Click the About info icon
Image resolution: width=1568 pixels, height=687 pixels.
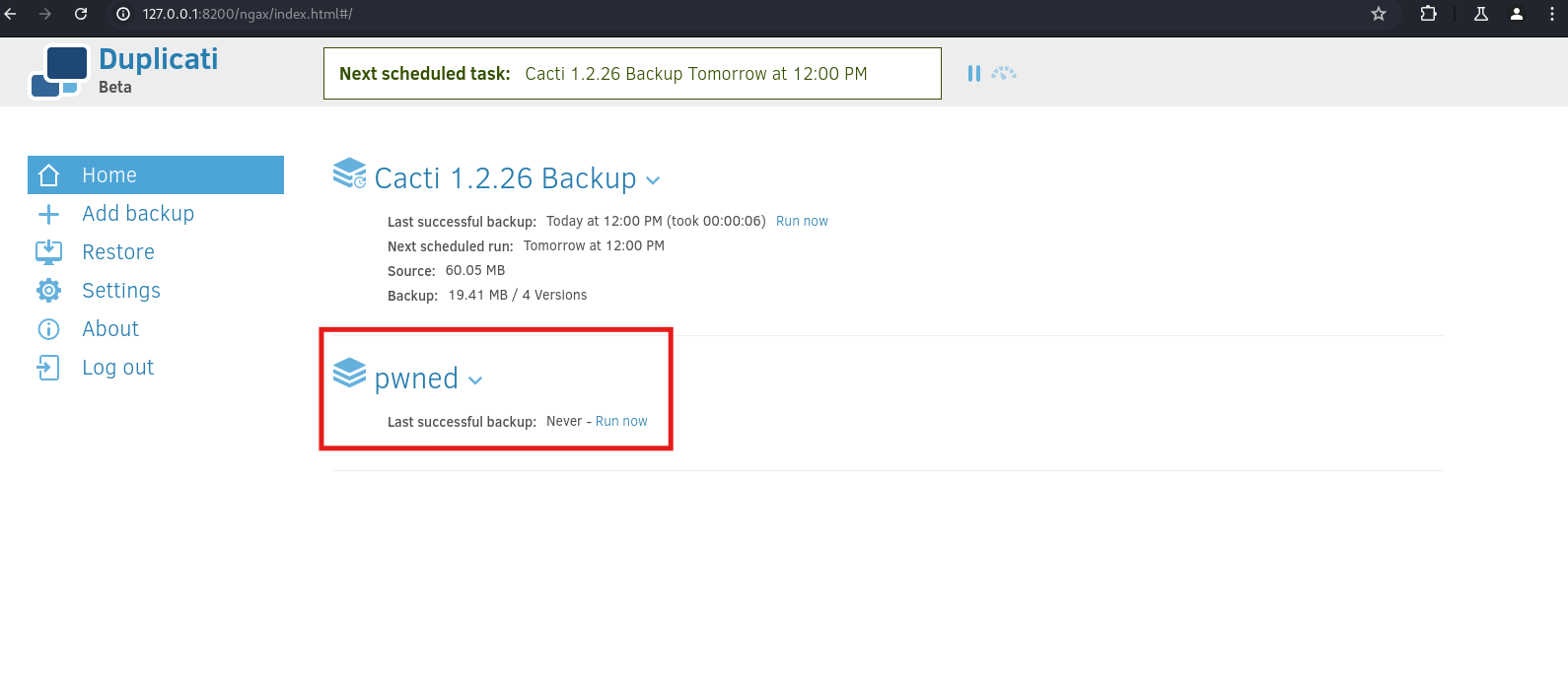48,329
